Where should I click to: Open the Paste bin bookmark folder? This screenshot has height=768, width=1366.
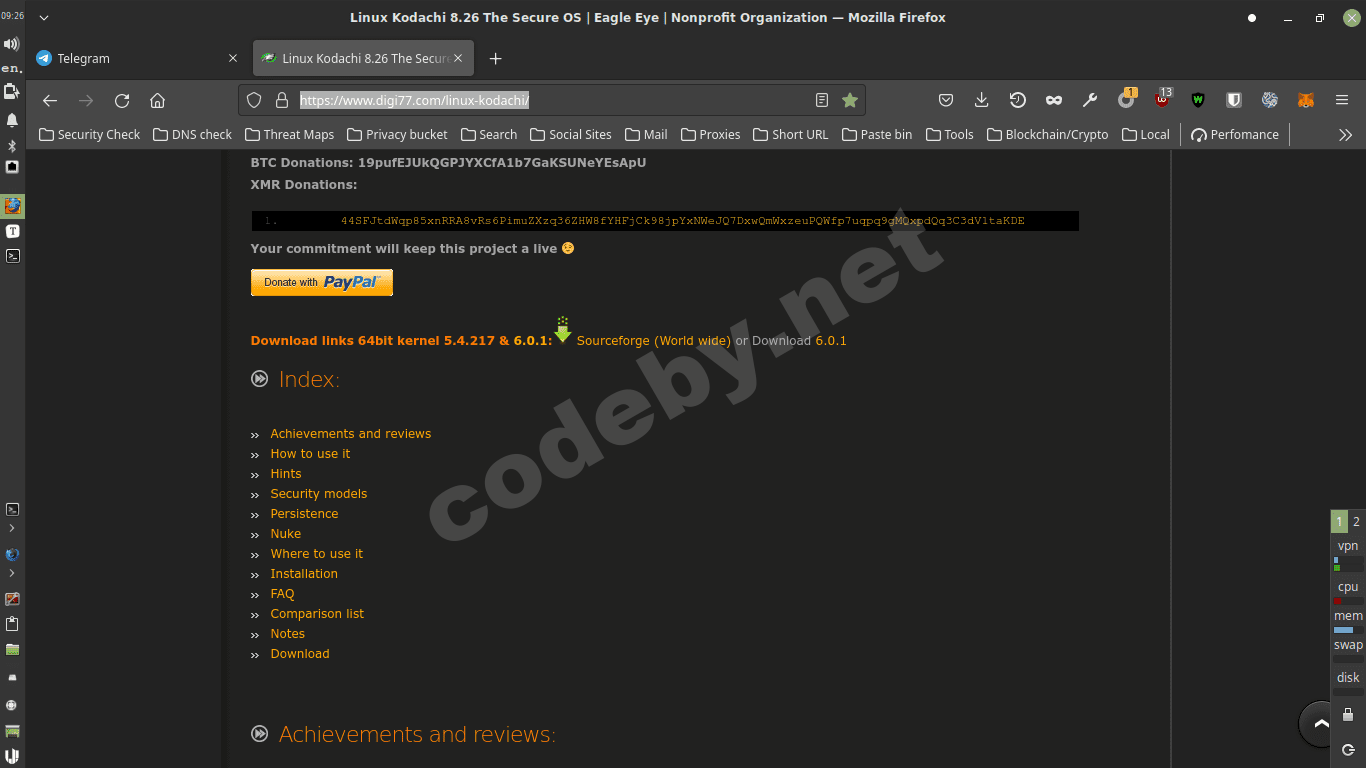pos(877,135)
